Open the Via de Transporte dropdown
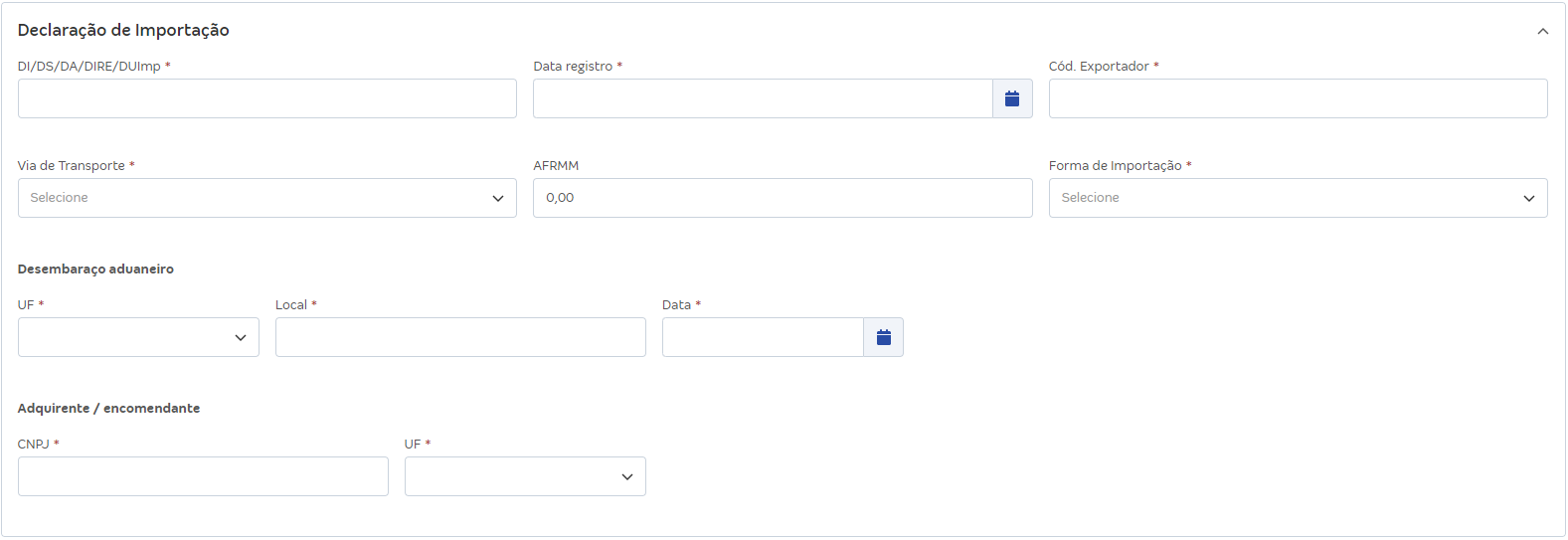Image resolution: width=1568 pixels, height=540 pixels. pos(267,198)
